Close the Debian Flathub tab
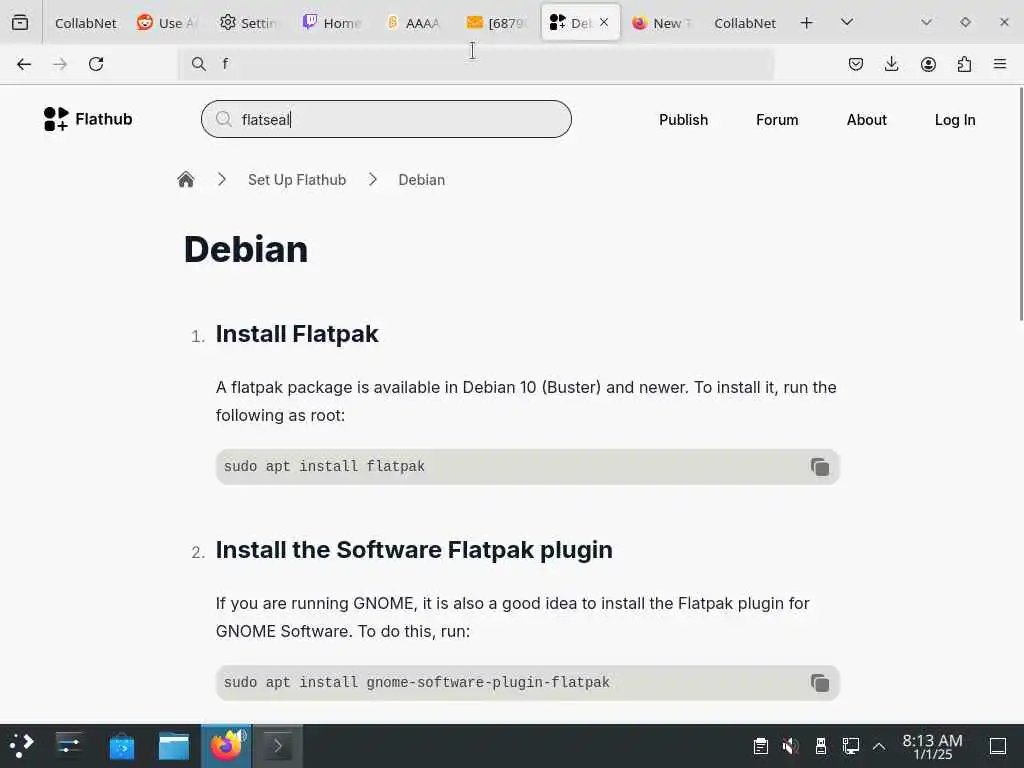Viewport: 1024px width, 768px height. point(604,22)
